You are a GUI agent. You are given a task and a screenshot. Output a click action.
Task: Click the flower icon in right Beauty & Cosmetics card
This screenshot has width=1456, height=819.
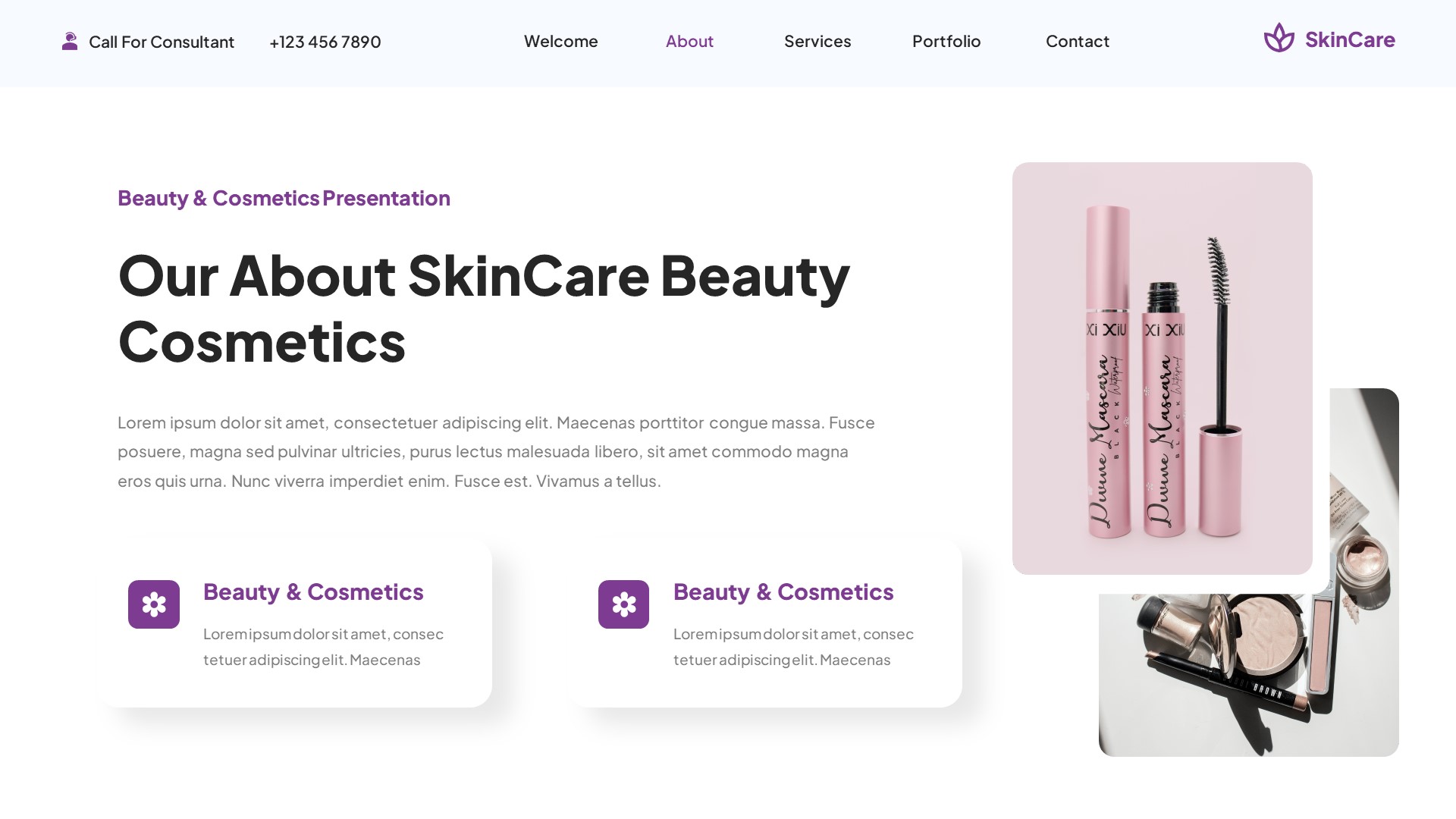tap(623, 604)
